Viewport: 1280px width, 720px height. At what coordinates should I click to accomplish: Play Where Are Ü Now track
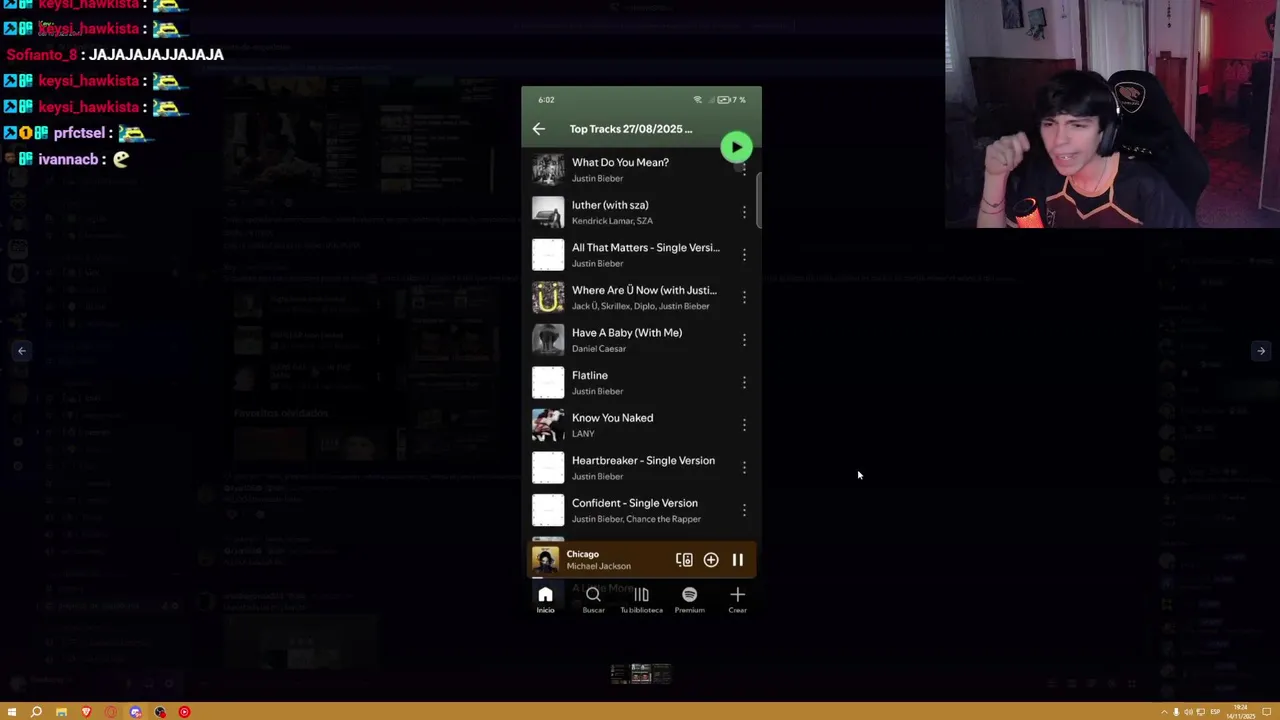click(x=644, y=290)
